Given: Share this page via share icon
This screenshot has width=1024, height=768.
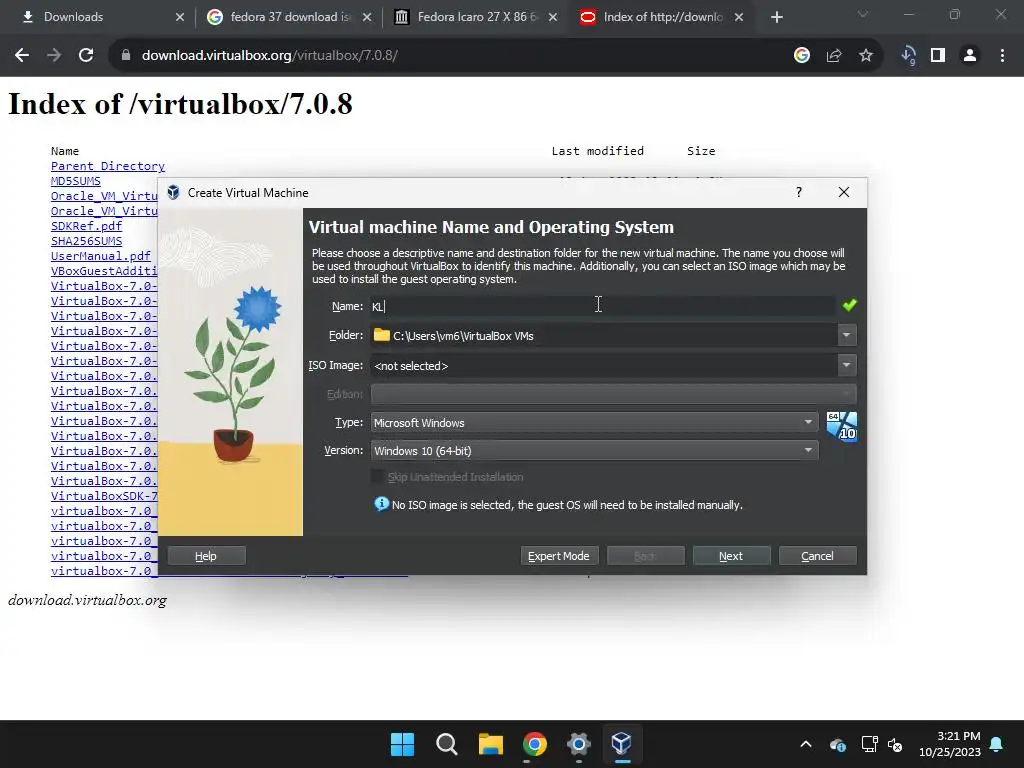Looking at the screenshot, I should click(834, 56).
